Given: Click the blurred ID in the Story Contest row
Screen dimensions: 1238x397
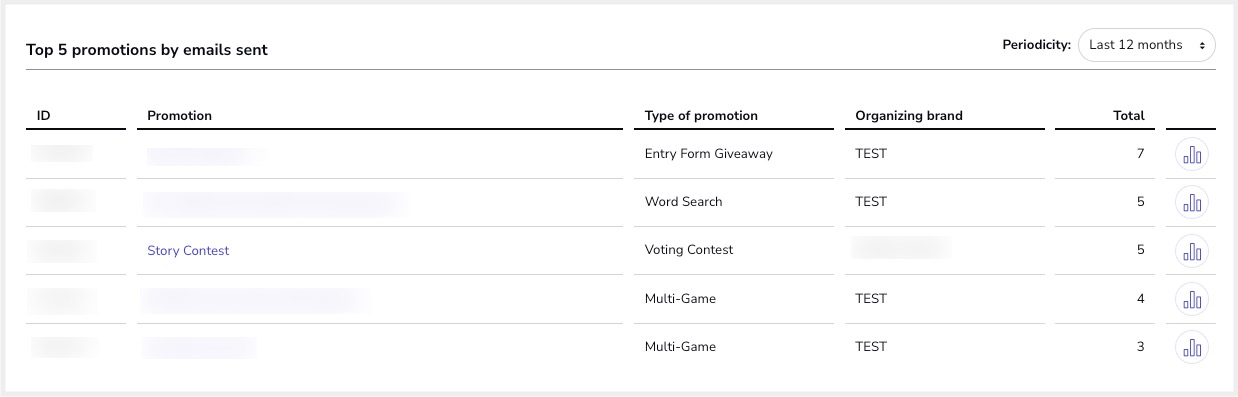Looking at the screenshot, I should (62, 250).
